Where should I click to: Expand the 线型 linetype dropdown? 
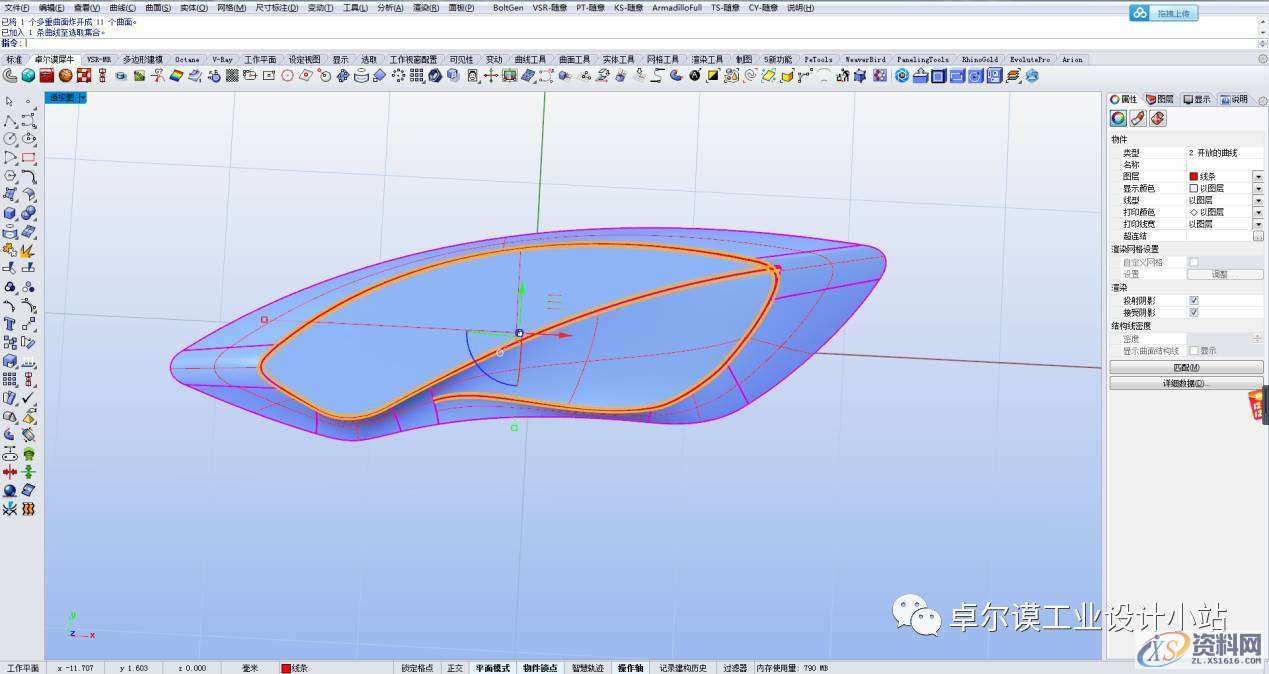pos(1258,200)
